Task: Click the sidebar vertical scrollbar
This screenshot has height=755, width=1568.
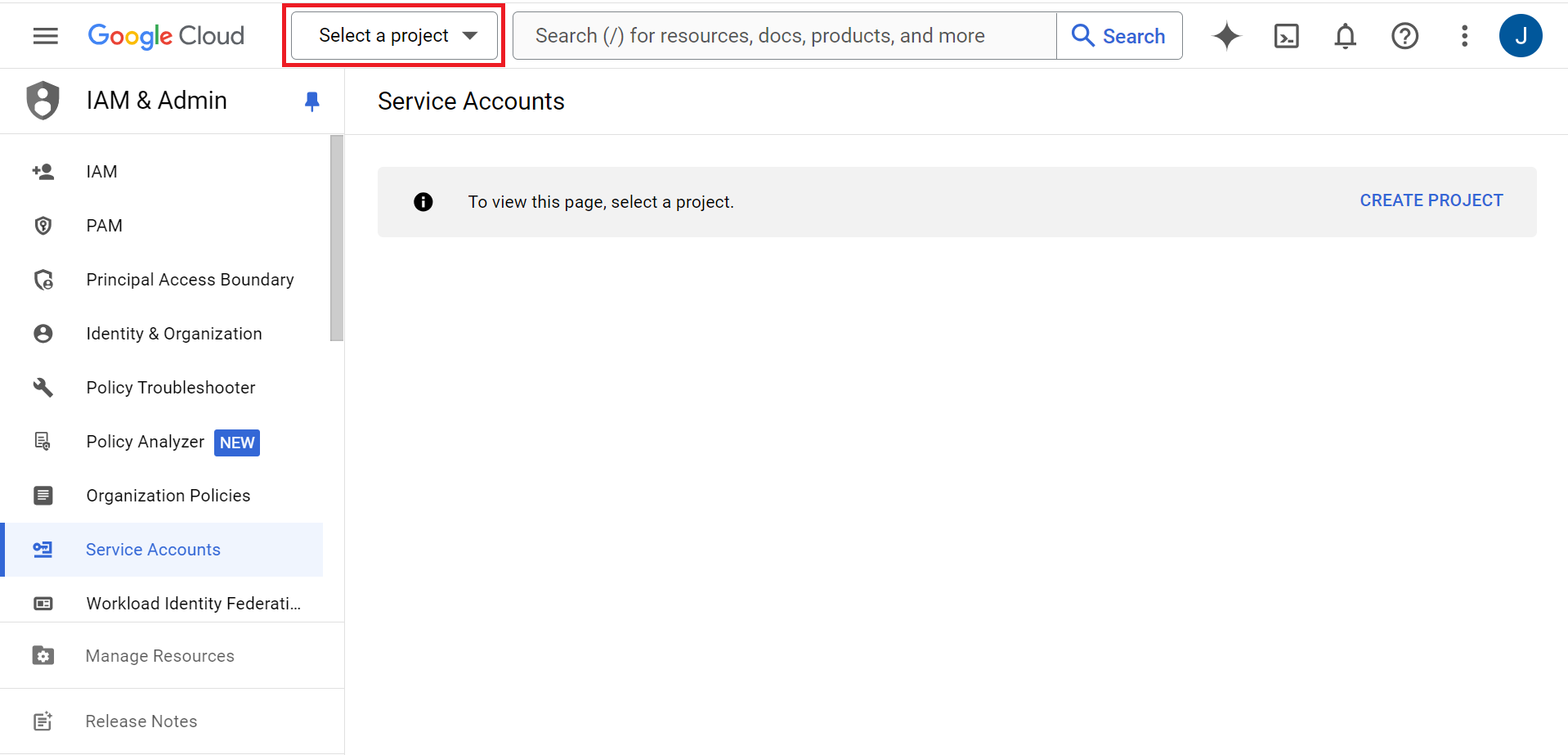Action: (x=336, y=238)
